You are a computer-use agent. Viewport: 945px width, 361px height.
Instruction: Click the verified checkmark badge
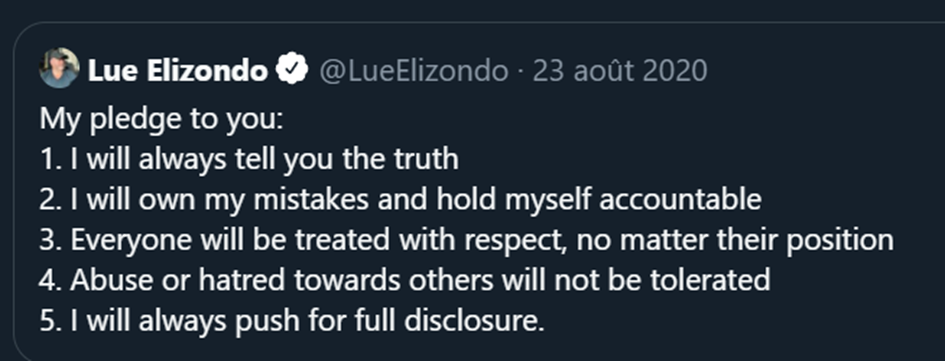[292, 71]
